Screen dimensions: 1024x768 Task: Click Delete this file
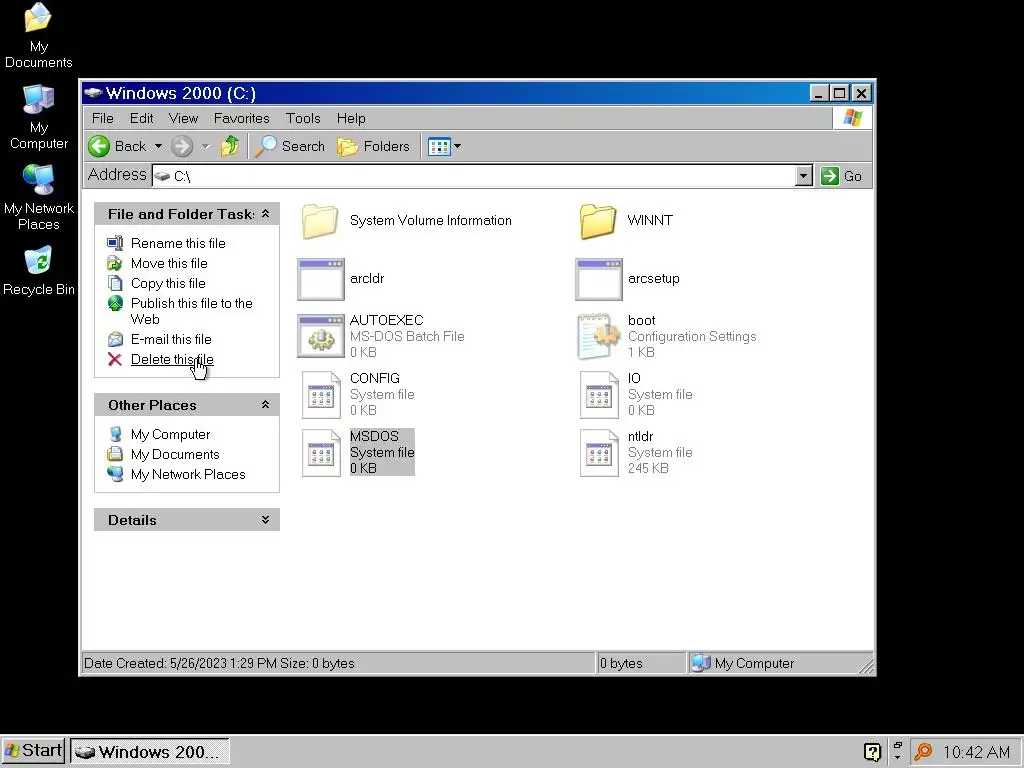click(172, 359)
